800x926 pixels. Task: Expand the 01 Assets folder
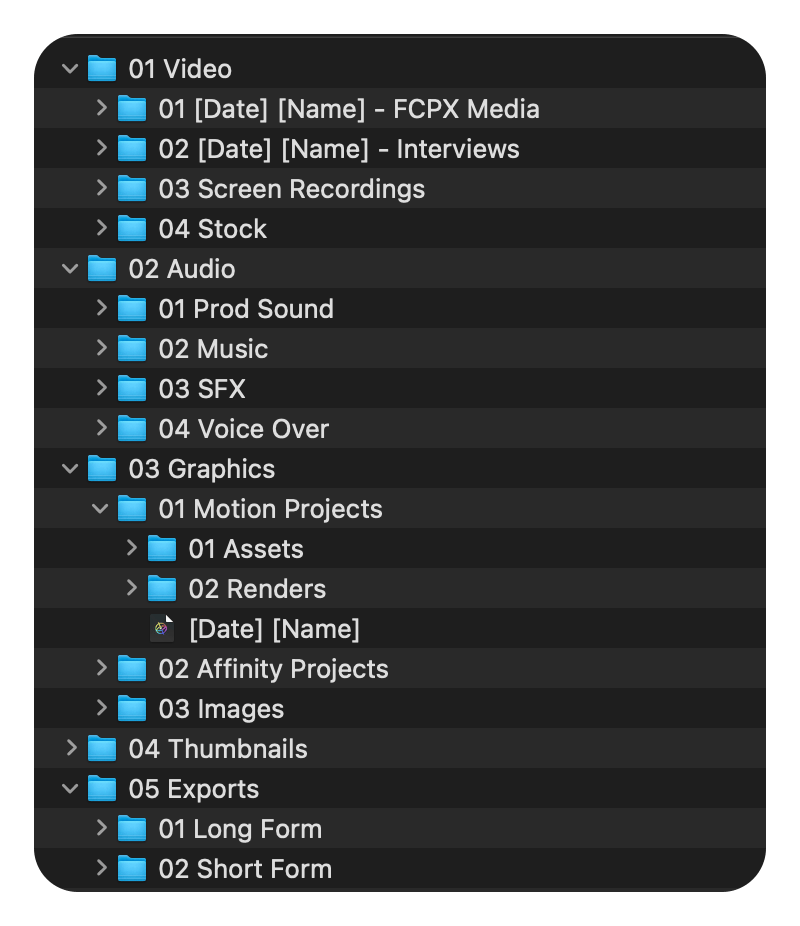tap(132, 548)
